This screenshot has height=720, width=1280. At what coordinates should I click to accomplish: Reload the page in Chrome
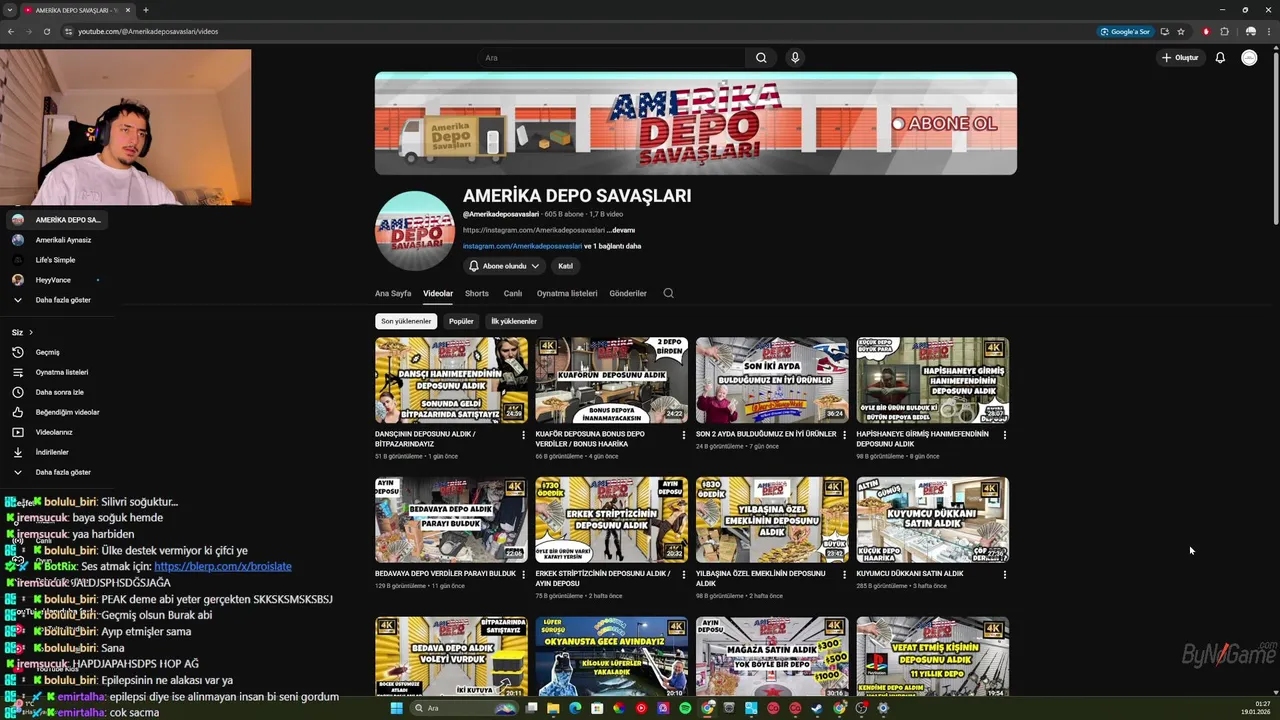[46, 31]
